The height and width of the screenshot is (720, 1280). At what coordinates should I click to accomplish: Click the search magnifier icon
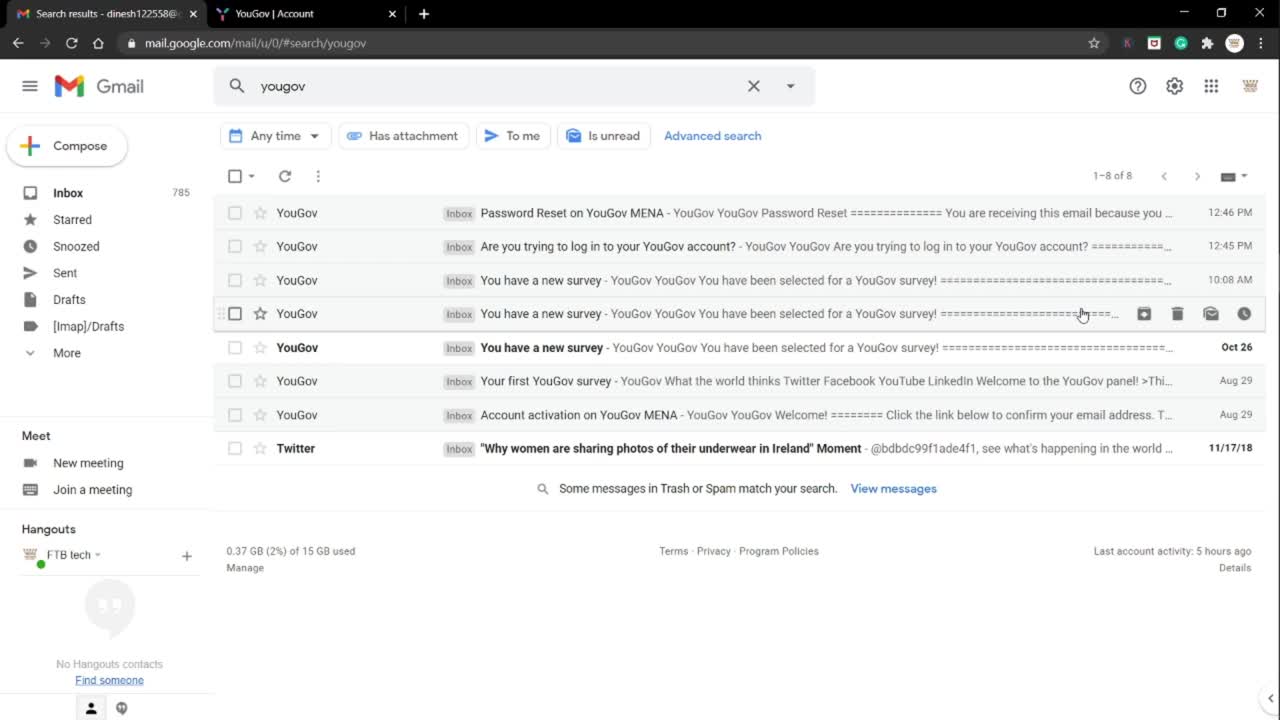click(237, 86)
